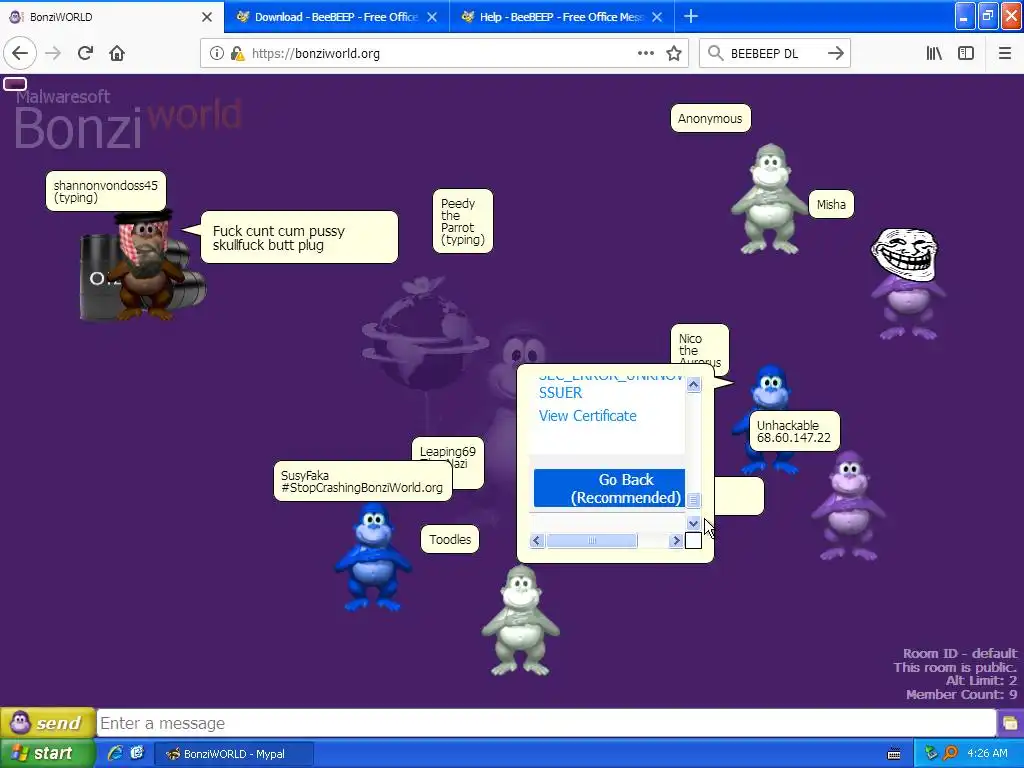Click the blue SusyFaka Bonzi character

373,556
